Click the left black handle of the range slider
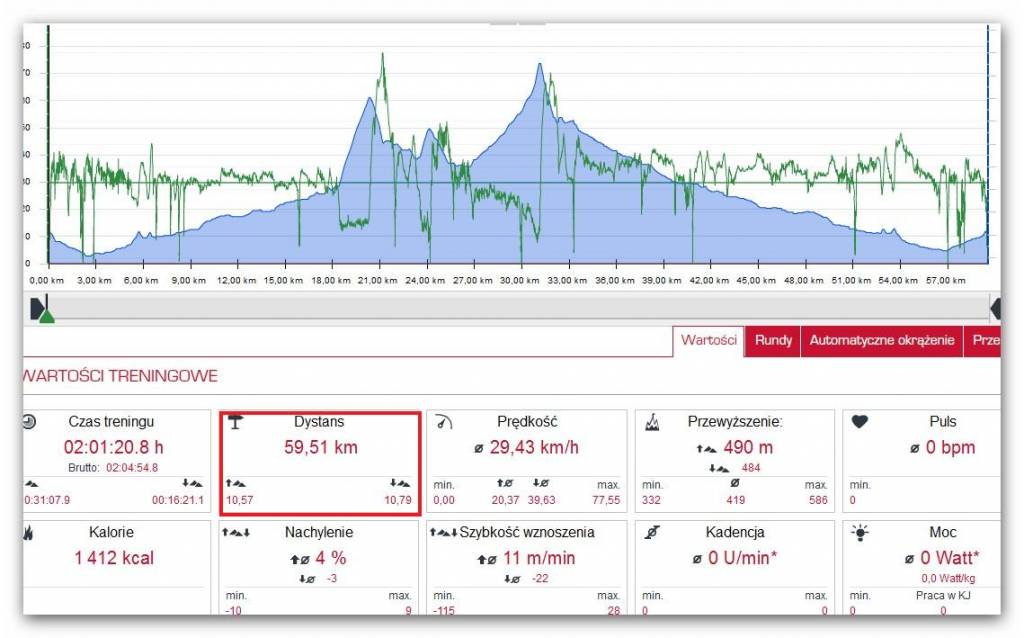1024x638 pixels. click(37, 308)
